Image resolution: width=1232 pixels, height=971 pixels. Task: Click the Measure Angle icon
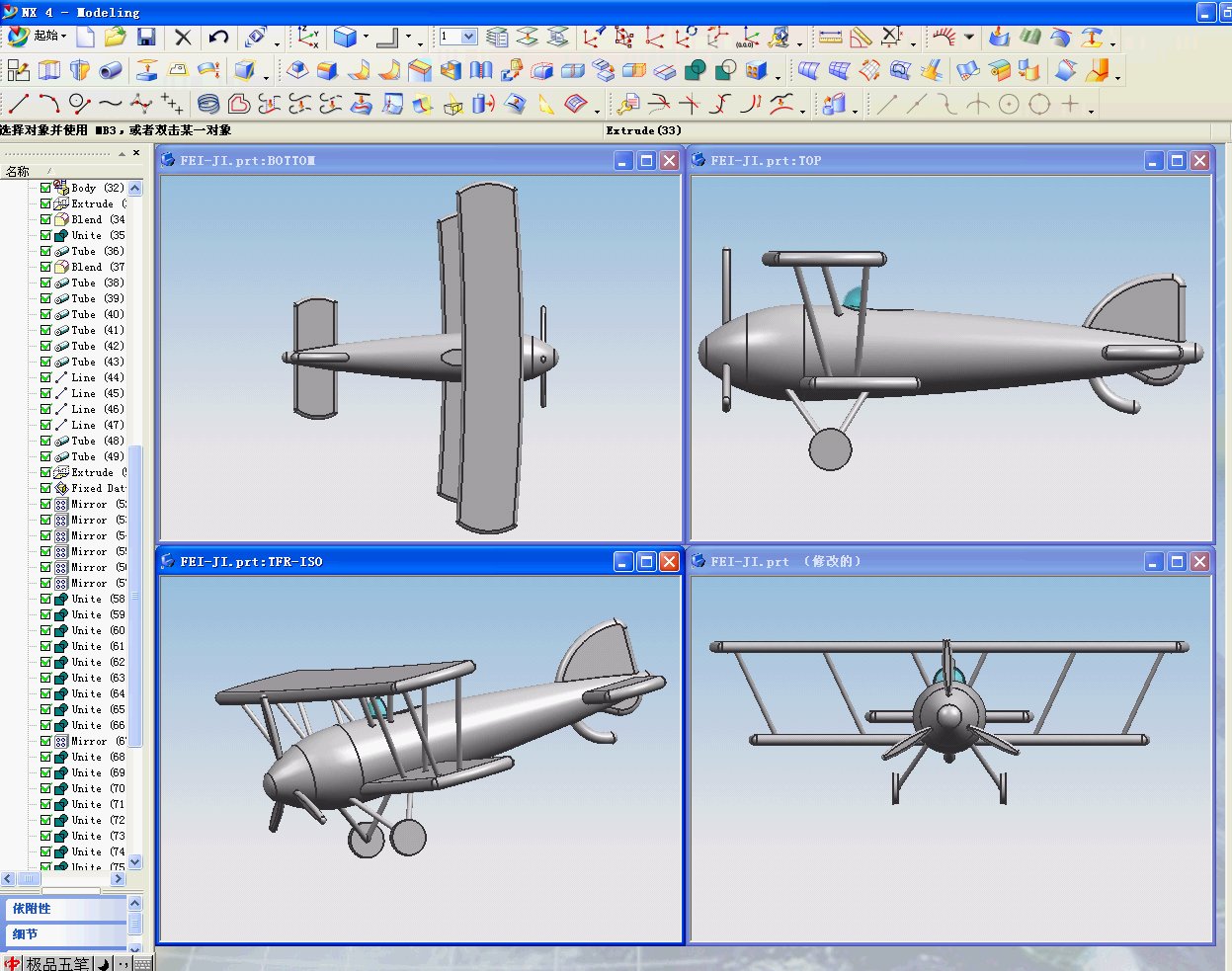point(861,38)
